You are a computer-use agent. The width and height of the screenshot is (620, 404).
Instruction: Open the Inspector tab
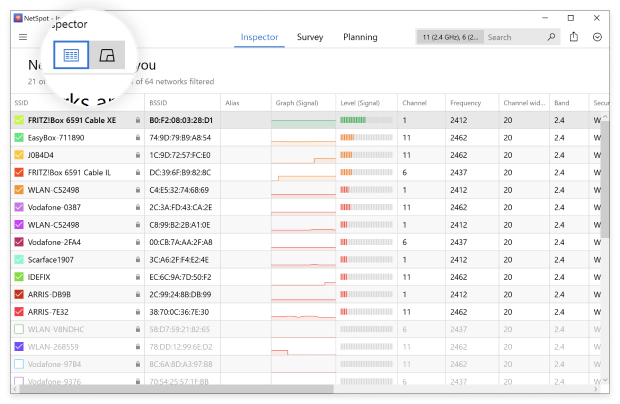pyautogui.click(x=259, y=37)
